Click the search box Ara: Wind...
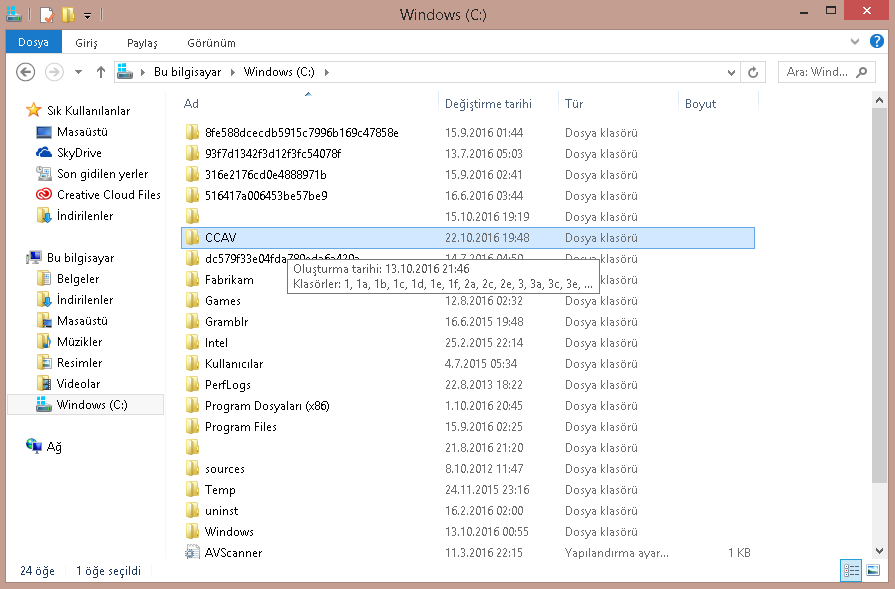The height and width of the screenshot is (589, 895). [815, 72]
